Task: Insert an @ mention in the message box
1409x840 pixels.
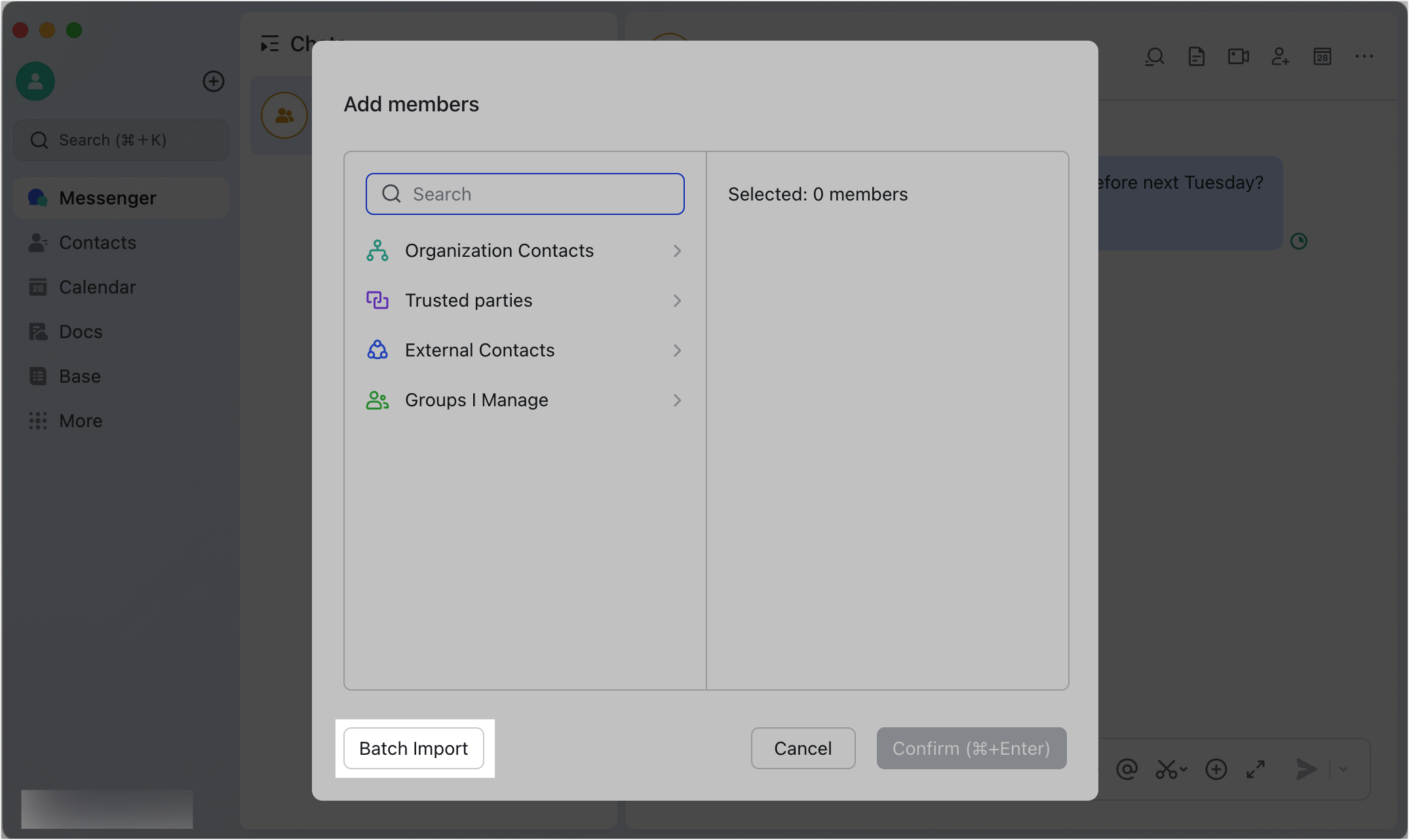Action: 1127,769
